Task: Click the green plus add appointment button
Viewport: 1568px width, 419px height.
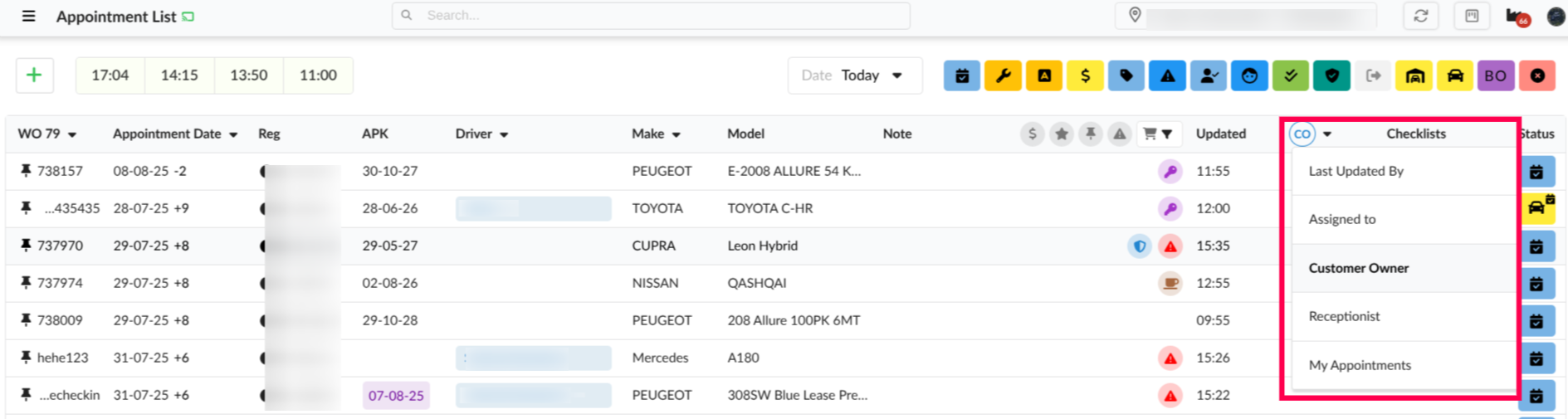Action: pyautogui.click(x=34, y=76)
